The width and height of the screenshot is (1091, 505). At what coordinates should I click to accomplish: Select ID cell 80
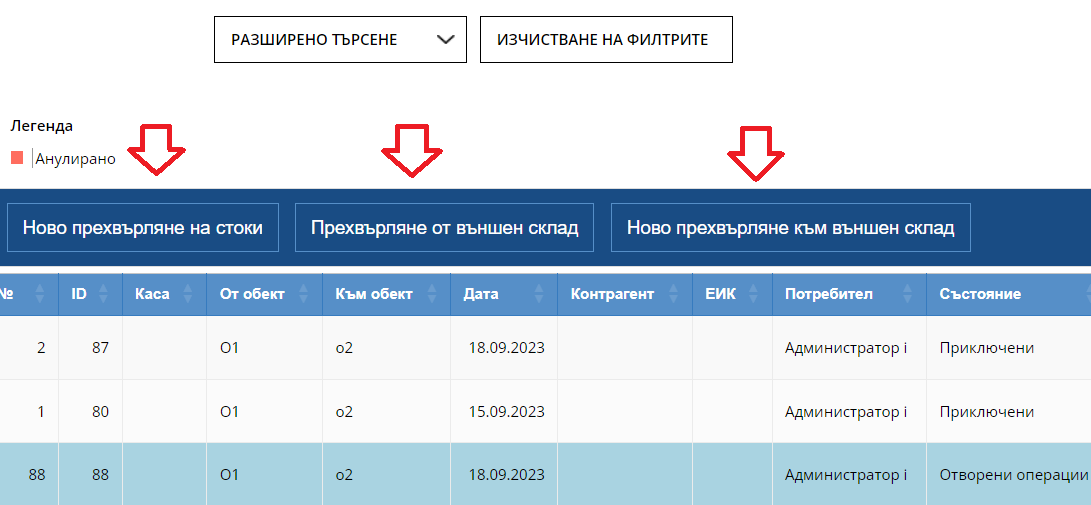coord(90,412)
